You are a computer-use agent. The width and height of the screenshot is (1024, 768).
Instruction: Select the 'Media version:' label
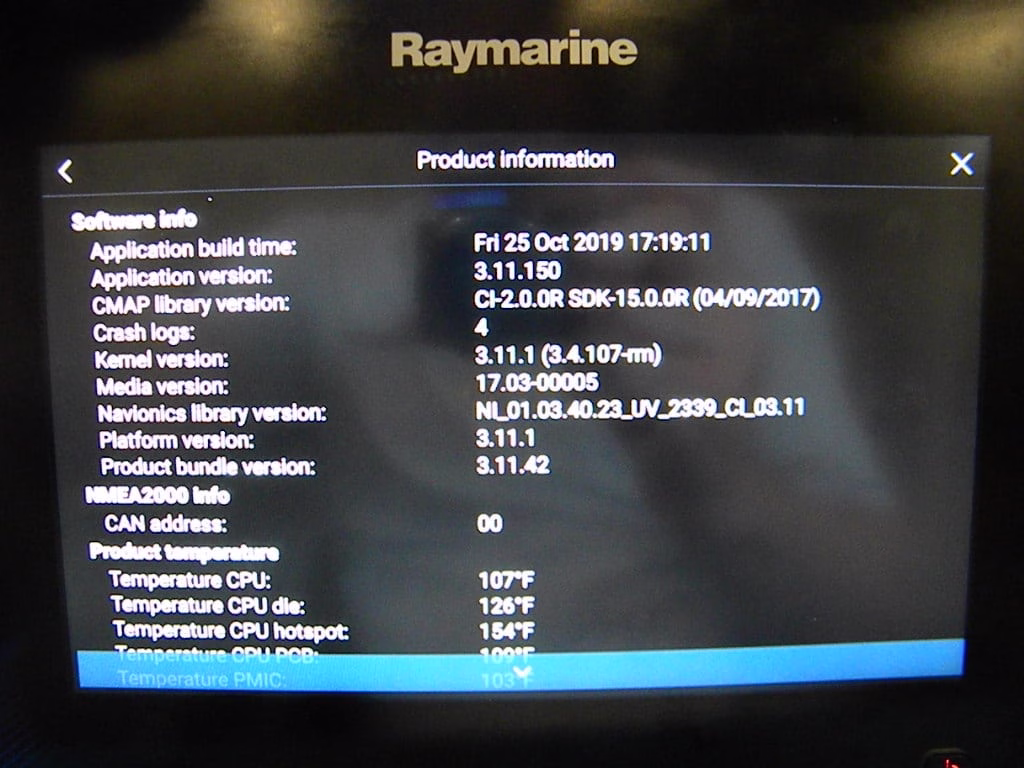point(163,387)
